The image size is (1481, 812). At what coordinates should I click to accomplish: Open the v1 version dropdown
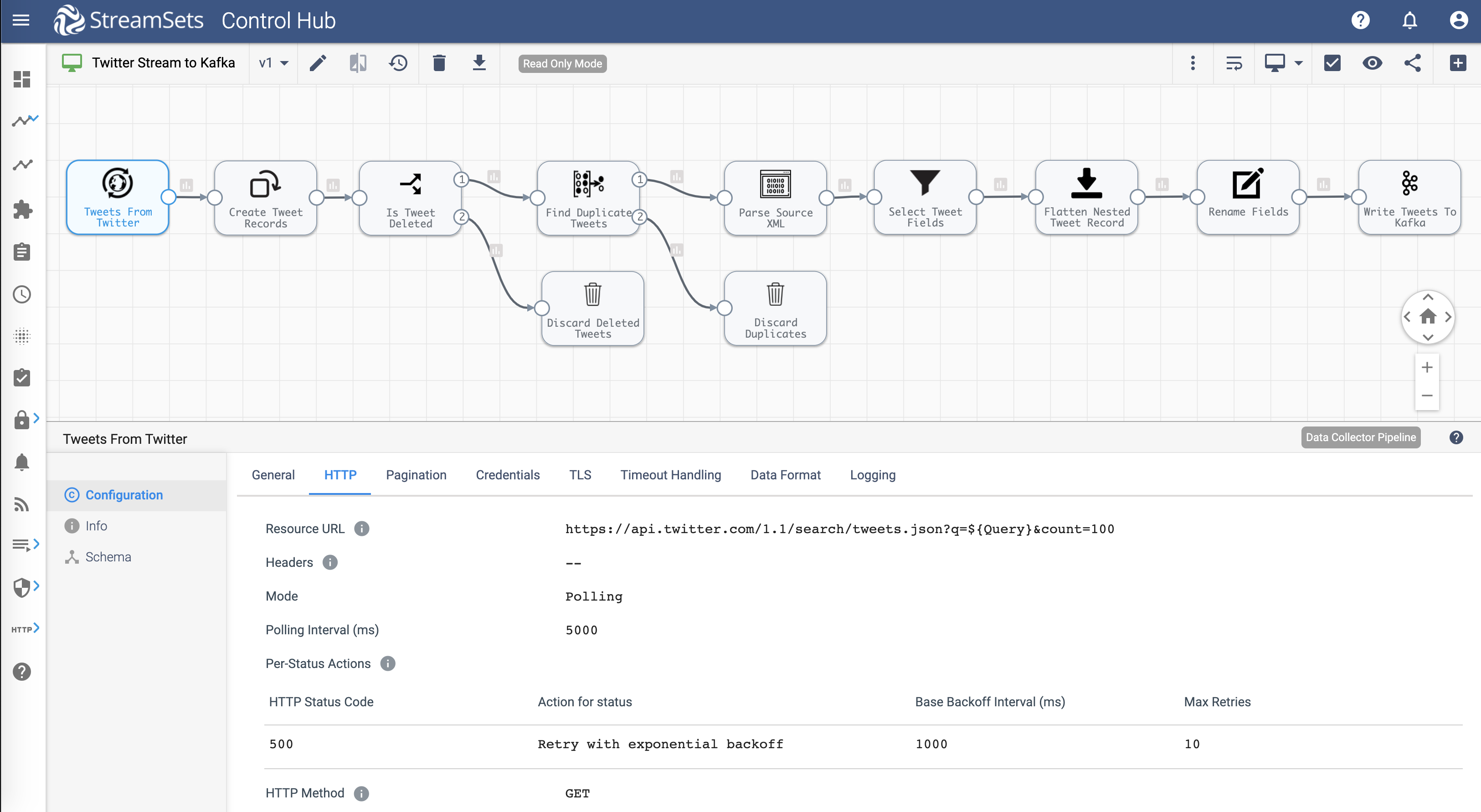274,63
